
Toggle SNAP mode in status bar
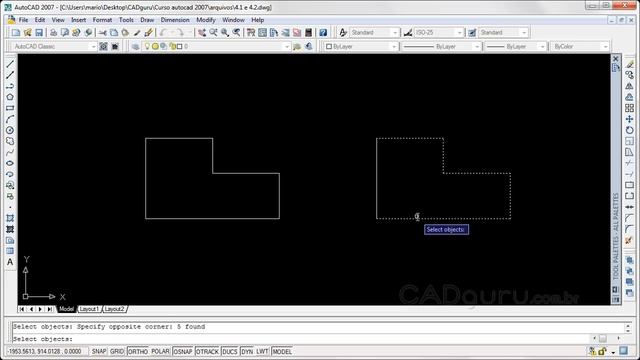point(99,351)
